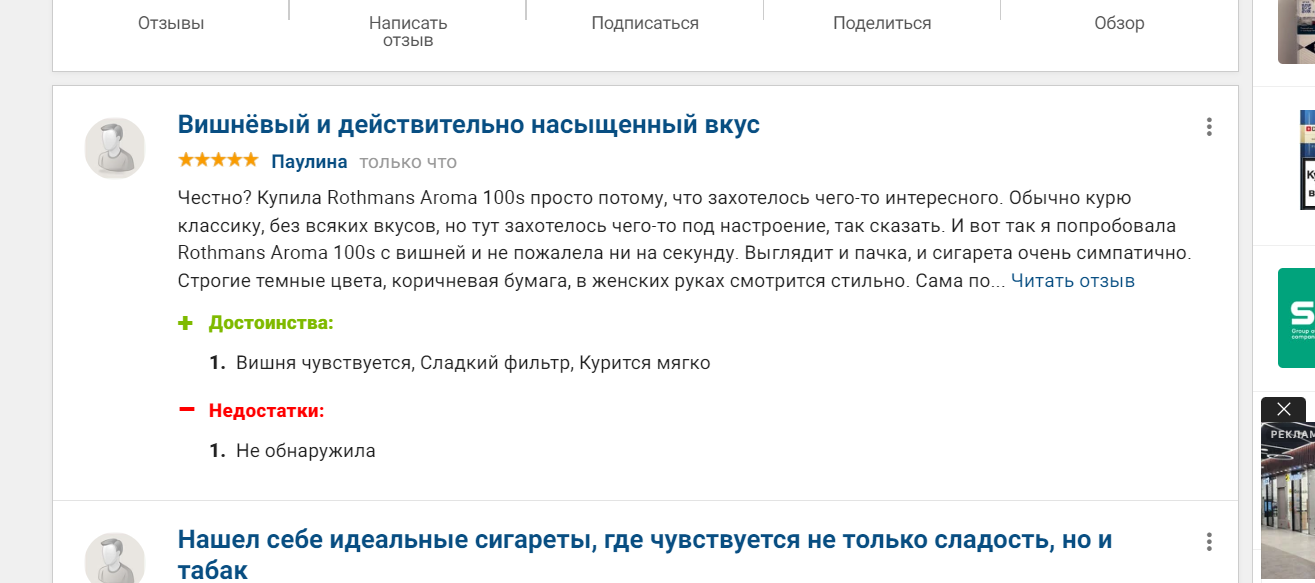Click five-star rating of Паулина's review
The height and width of the screenshot is (583, 1315).
(217, 160)
